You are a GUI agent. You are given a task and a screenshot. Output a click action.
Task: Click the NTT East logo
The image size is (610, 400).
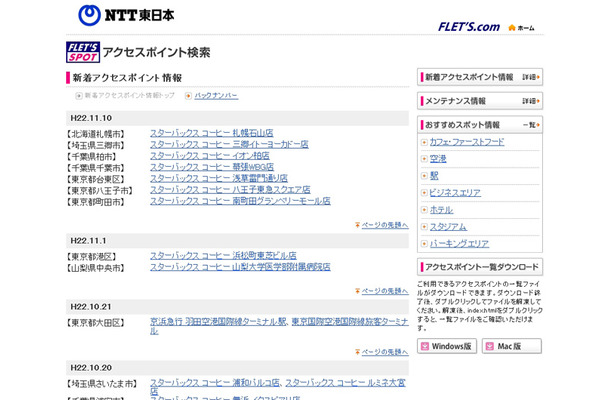(126, 15)
